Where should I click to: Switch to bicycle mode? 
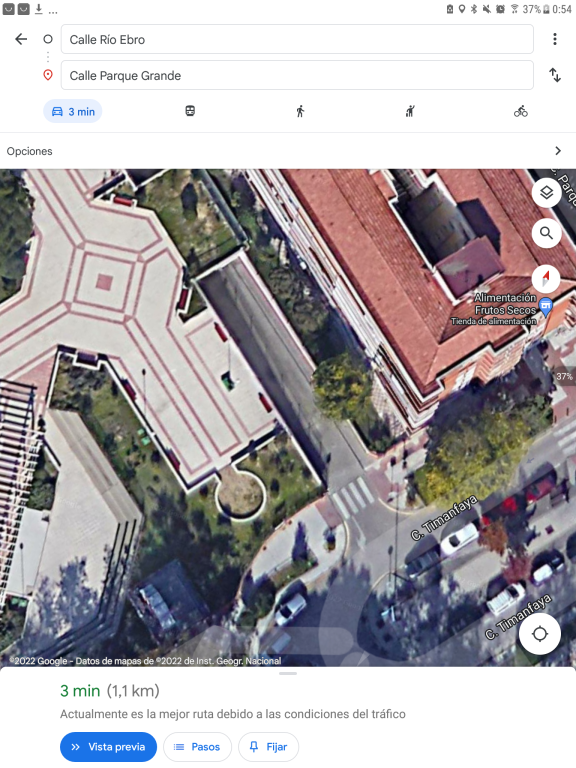521,111
